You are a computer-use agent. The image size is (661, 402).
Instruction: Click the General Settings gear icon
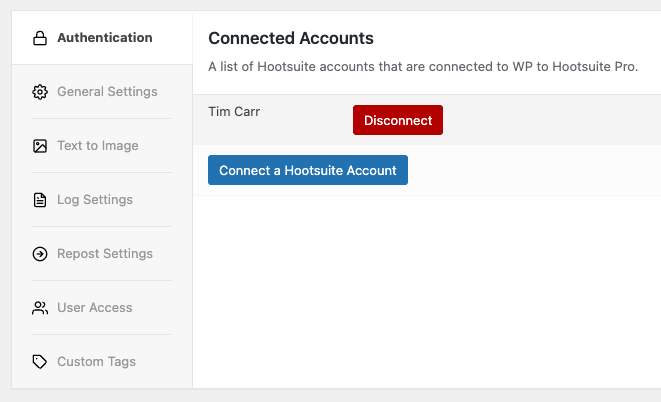40,92
